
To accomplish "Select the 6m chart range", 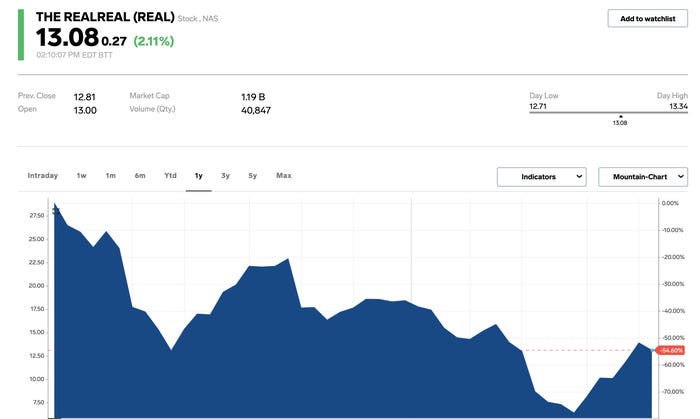I will click(x=140, y=175).
